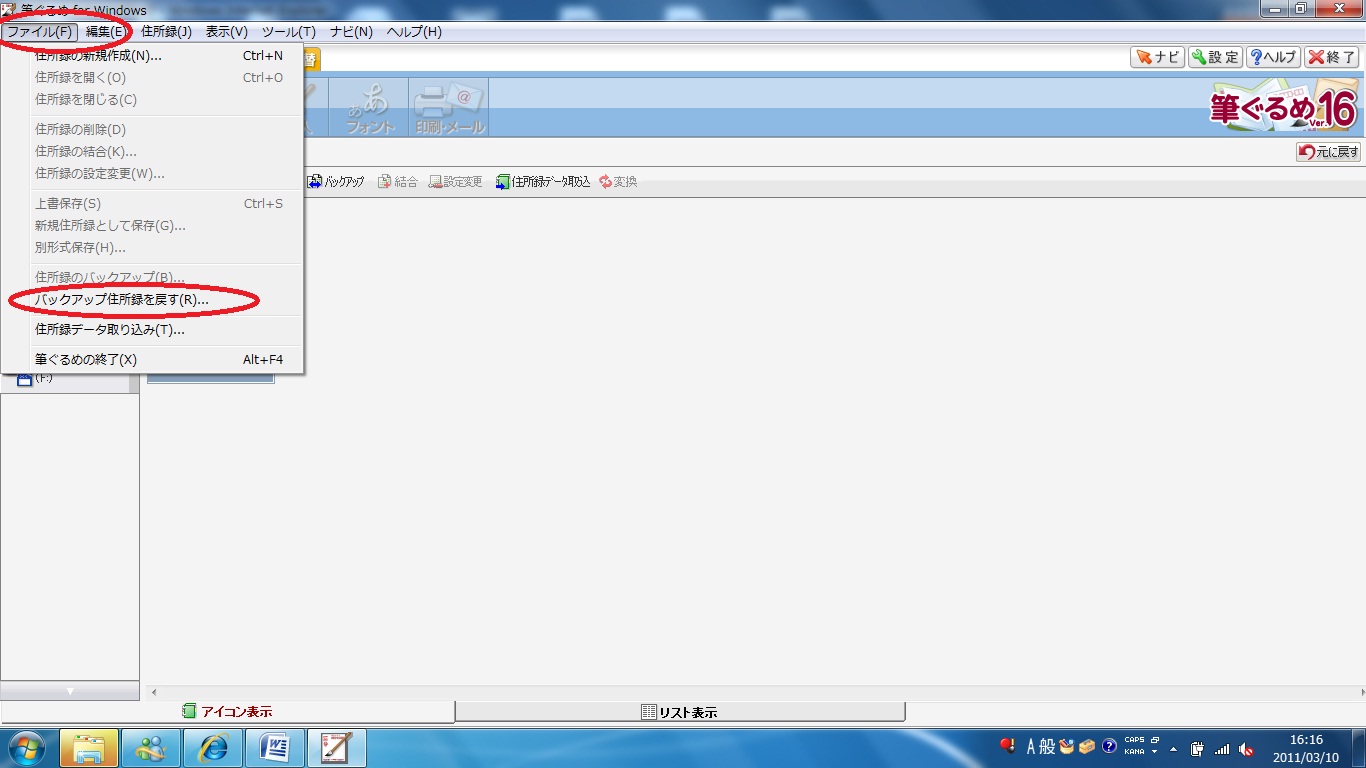Choose 住所録の結合(K)... menu entry
Image resolution: width=1366 pixels, height=768 pixels.
point(153,152)
